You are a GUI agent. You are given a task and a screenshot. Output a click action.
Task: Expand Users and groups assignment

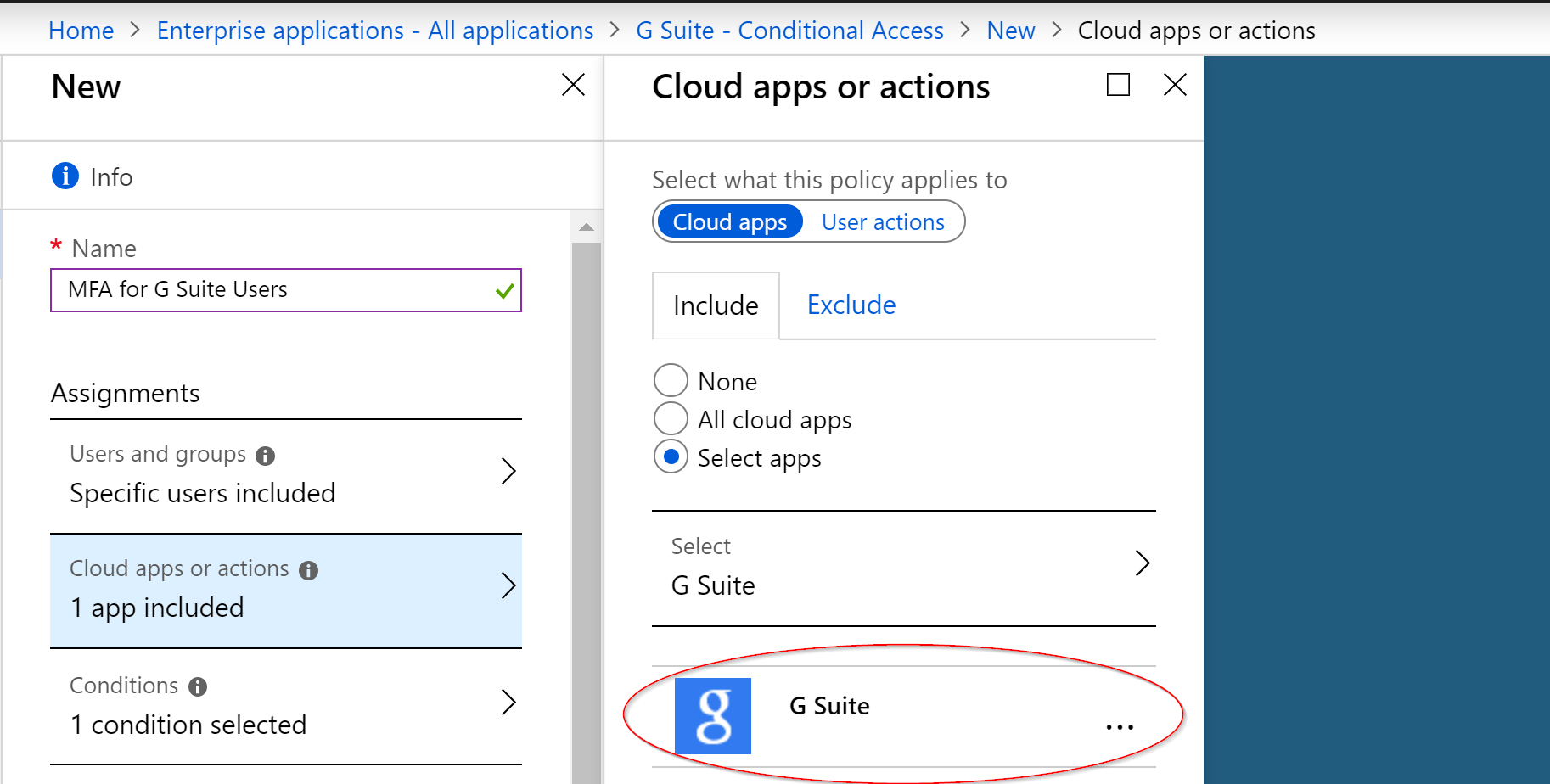[x=508, y=471]
